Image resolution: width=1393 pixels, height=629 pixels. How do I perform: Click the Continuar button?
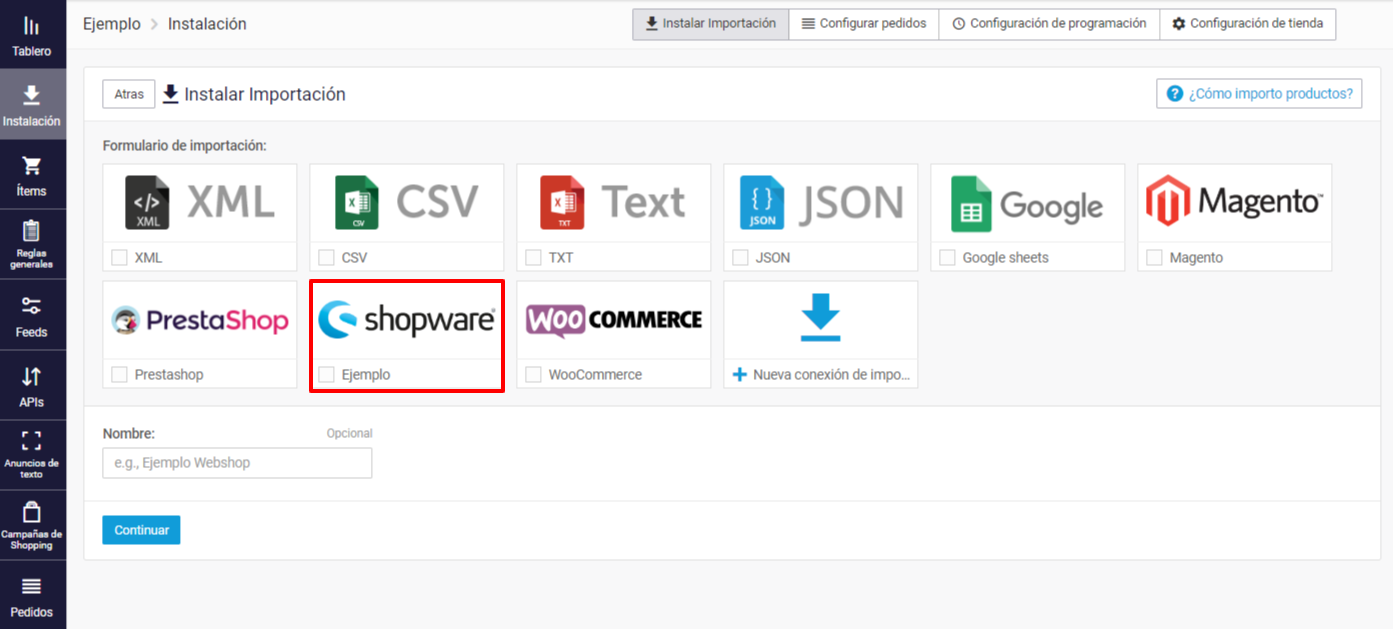coord(141,530)
